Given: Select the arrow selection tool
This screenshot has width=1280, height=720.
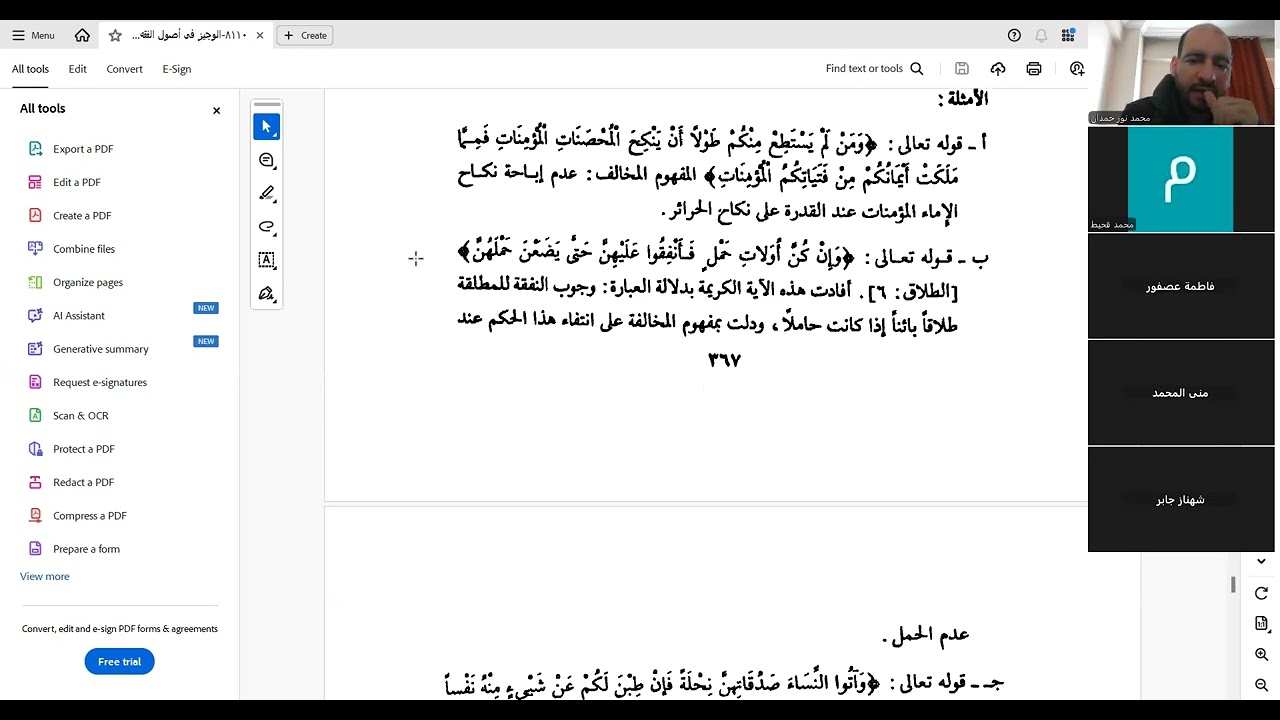Looking at the screenshot, I should [x=266, y=127].
